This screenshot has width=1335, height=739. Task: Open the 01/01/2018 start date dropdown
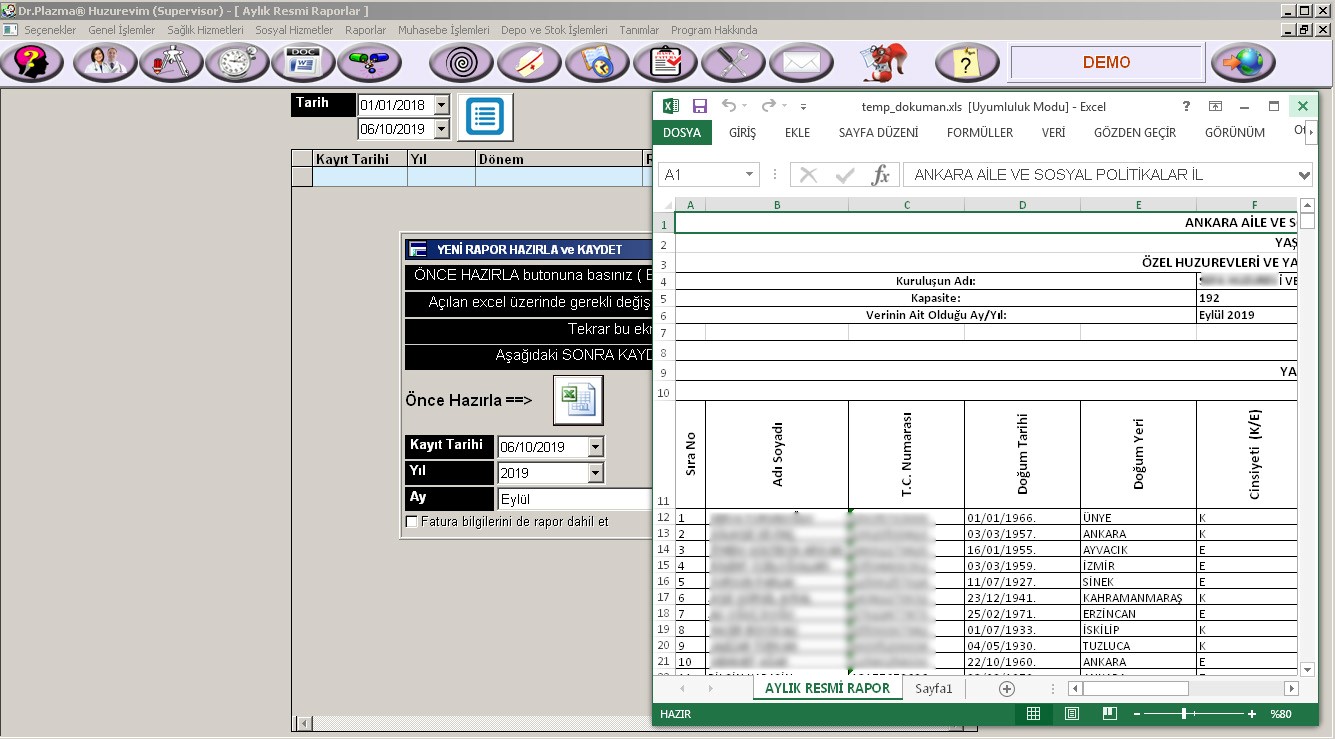pos(442,105)
